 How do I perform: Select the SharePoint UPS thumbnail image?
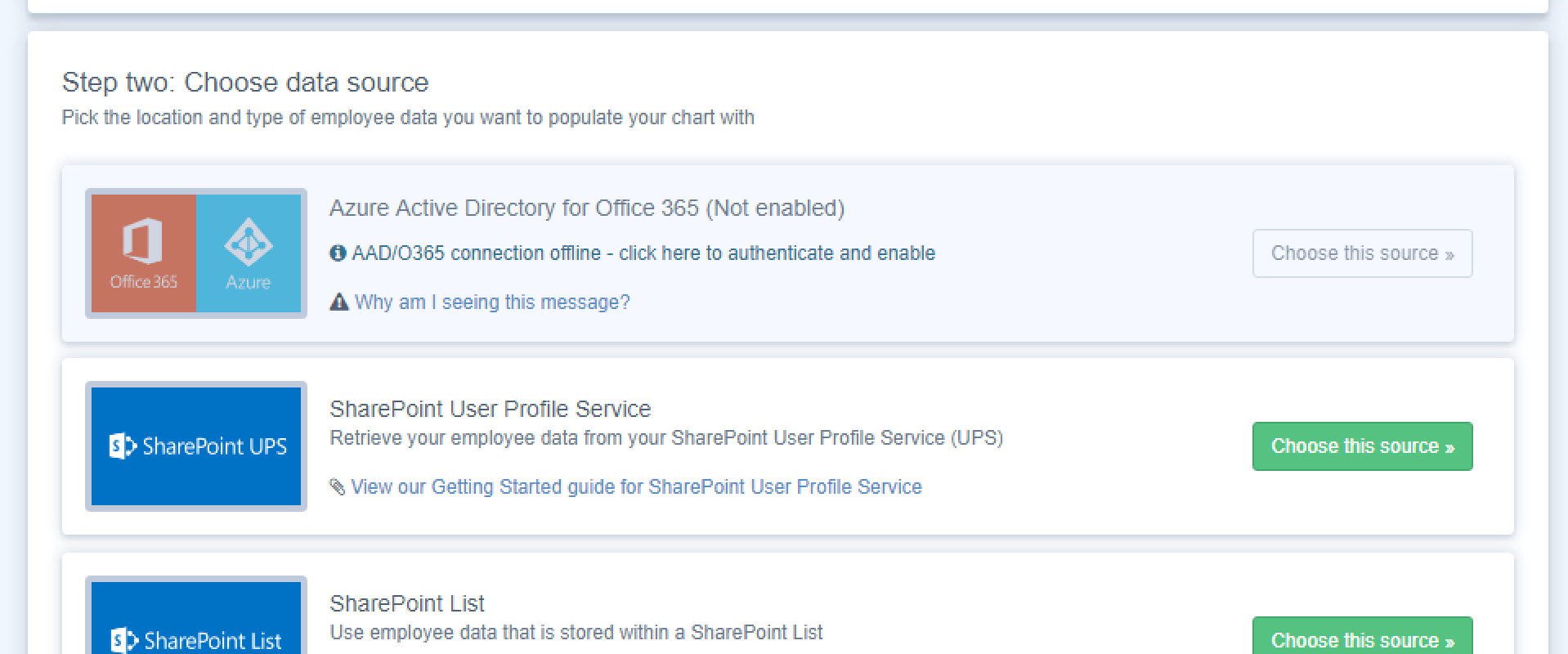pos(196,446)
